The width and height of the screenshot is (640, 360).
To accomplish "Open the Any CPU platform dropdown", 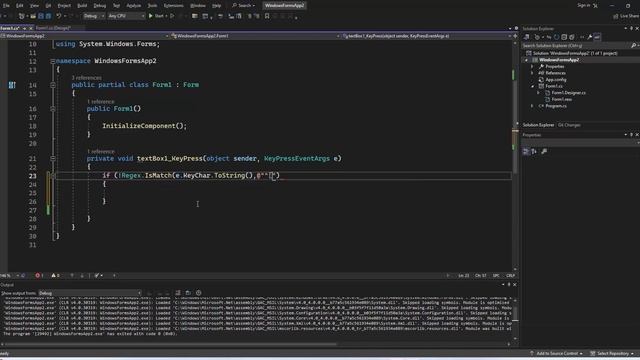I will click(x=126, y=16).
